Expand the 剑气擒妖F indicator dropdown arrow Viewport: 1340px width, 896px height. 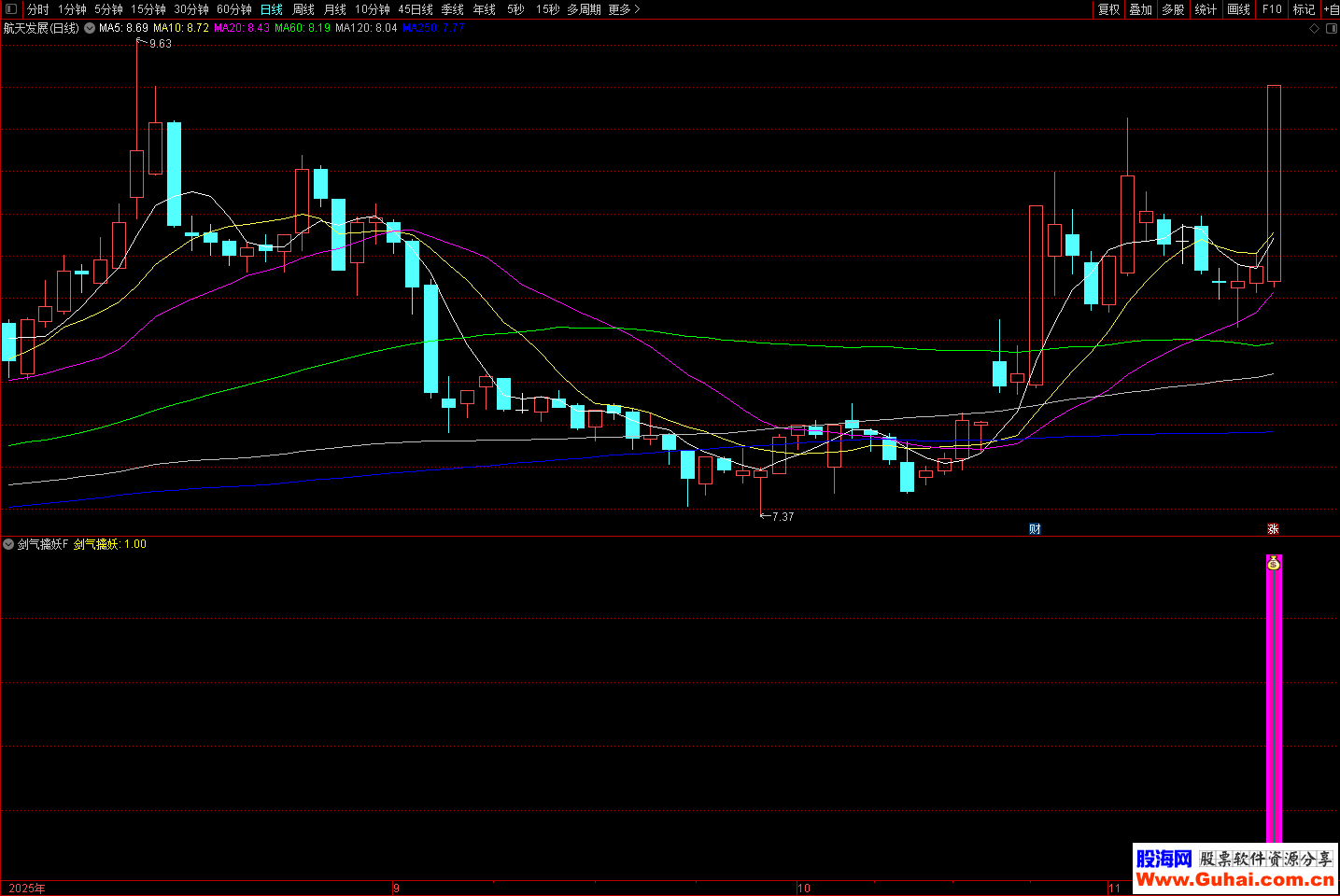click(x=8, y=544)
